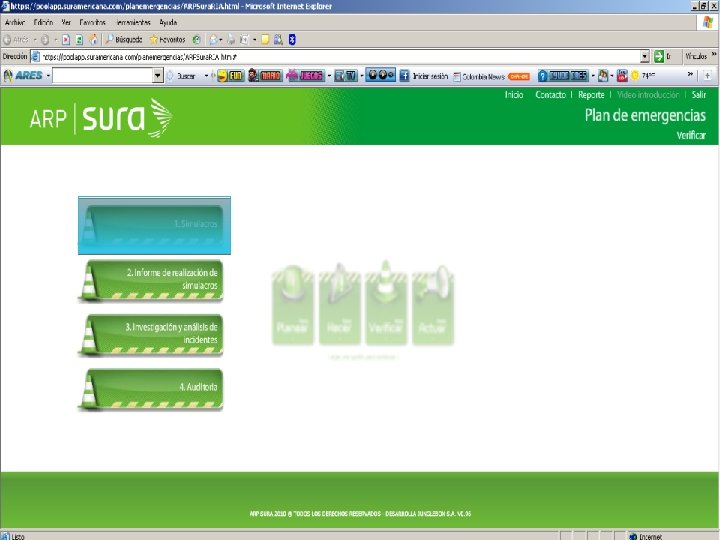Click the MARIO toolbar button
The height and width of the screenshot is (540, 720).
point(264,76)
